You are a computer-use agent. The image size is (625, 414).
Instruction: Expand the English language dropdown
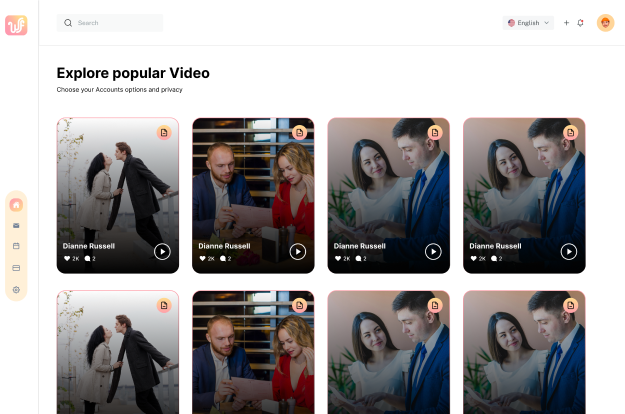[x=528, y=23]
